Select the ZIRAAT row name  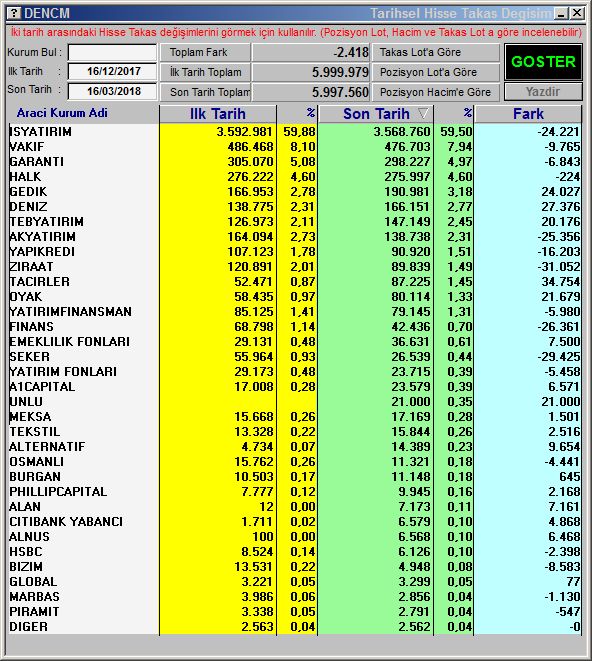click(x=31, y=267)
